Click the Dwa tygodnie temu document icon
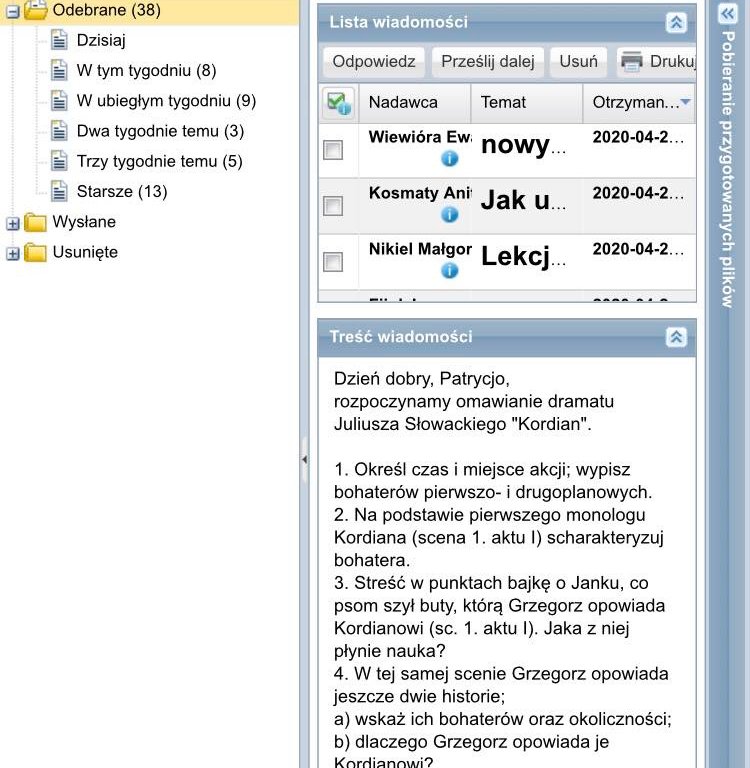 [x=59, y=131]
